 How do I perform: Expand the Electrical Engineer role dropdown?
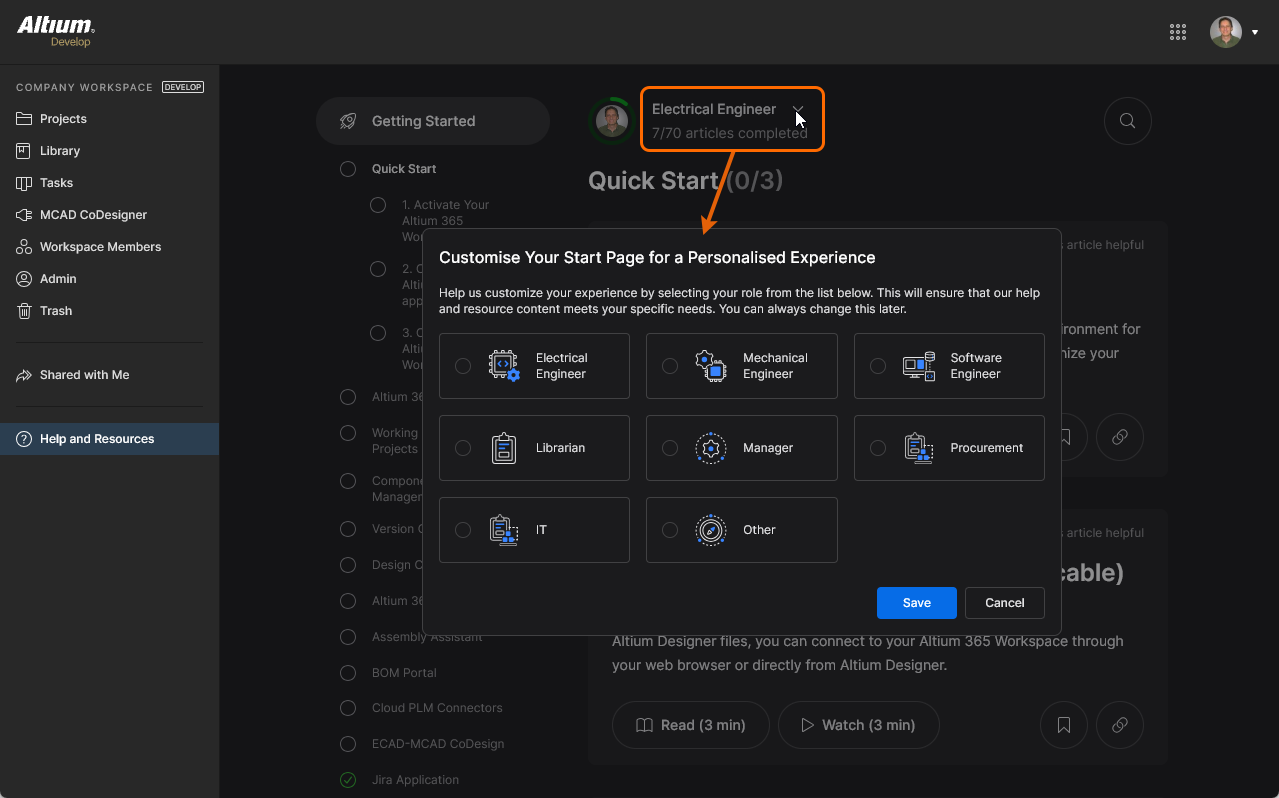[797, 109]
